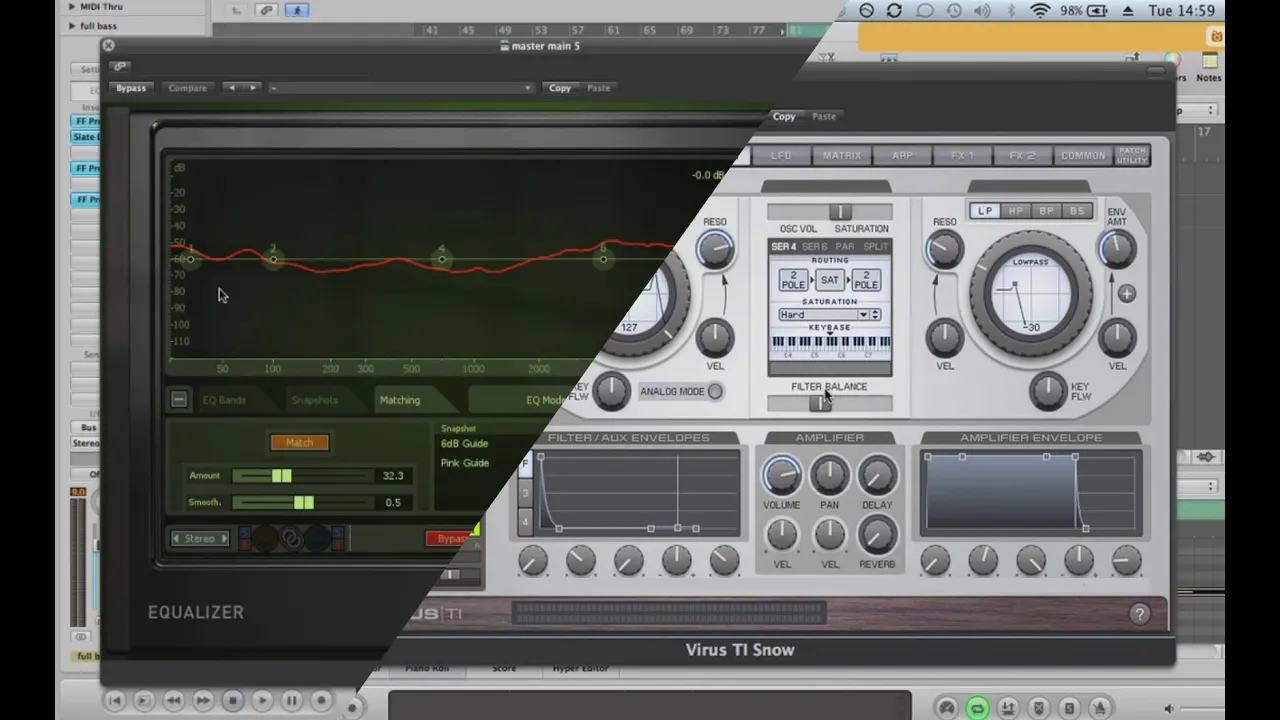Click the amplifier Volume knob

tap(782, 476)
